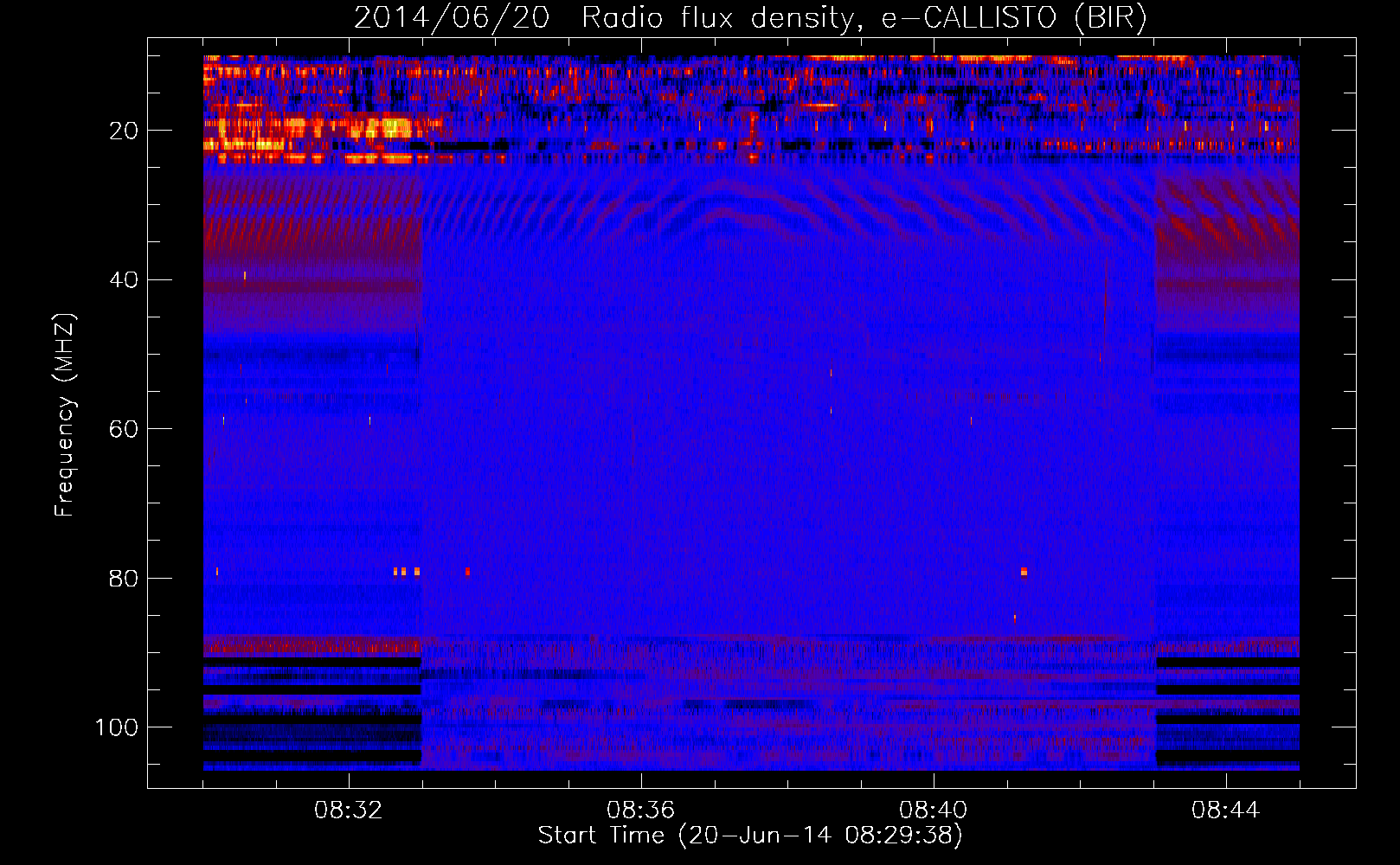Click the '08:40' time tick label

tap(933, 811)
